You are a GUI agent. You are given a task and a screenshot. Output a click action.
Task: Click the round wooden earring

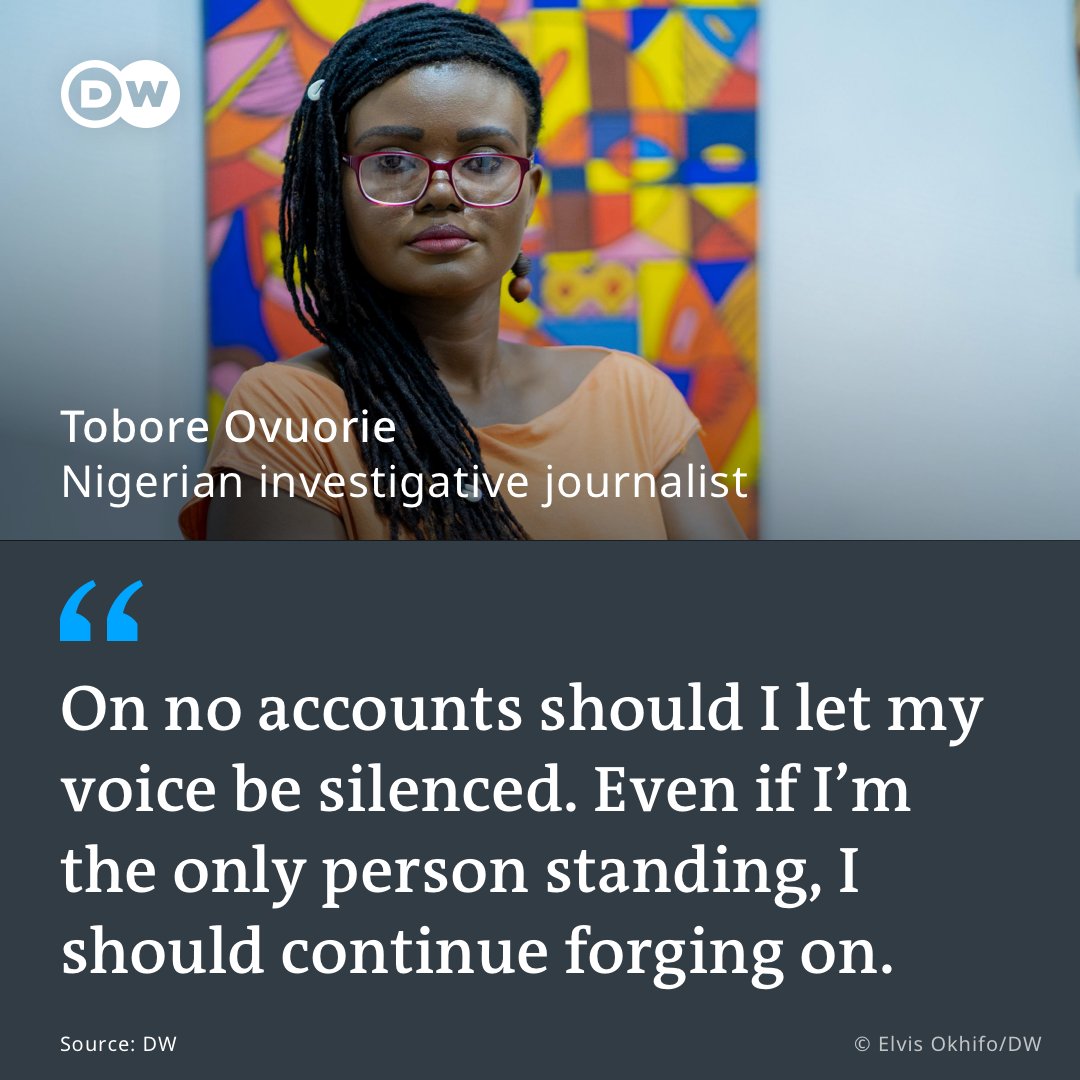click(520, 281)
